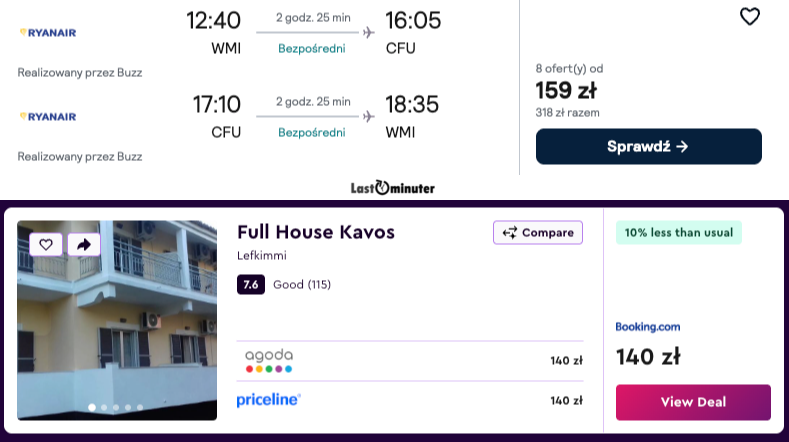This screenshot has width=789, height=442.
Task: Open the priceline logo offer
Action: pyautogui.click(x=269, y=400)
